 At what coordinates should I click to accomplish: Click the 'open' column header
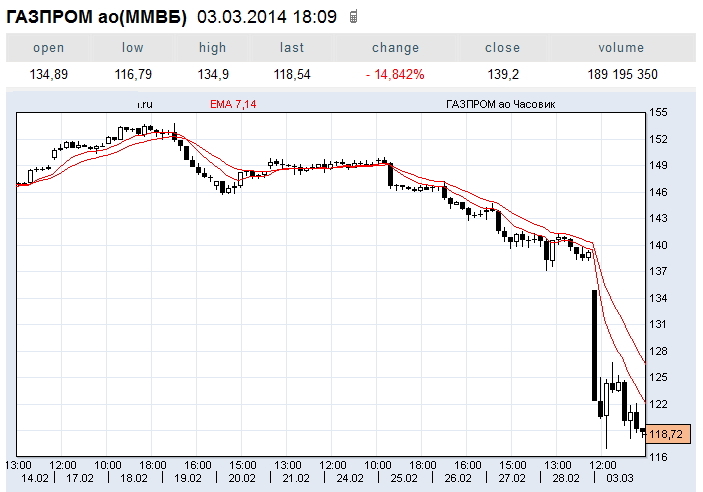[x=48, y=48]
